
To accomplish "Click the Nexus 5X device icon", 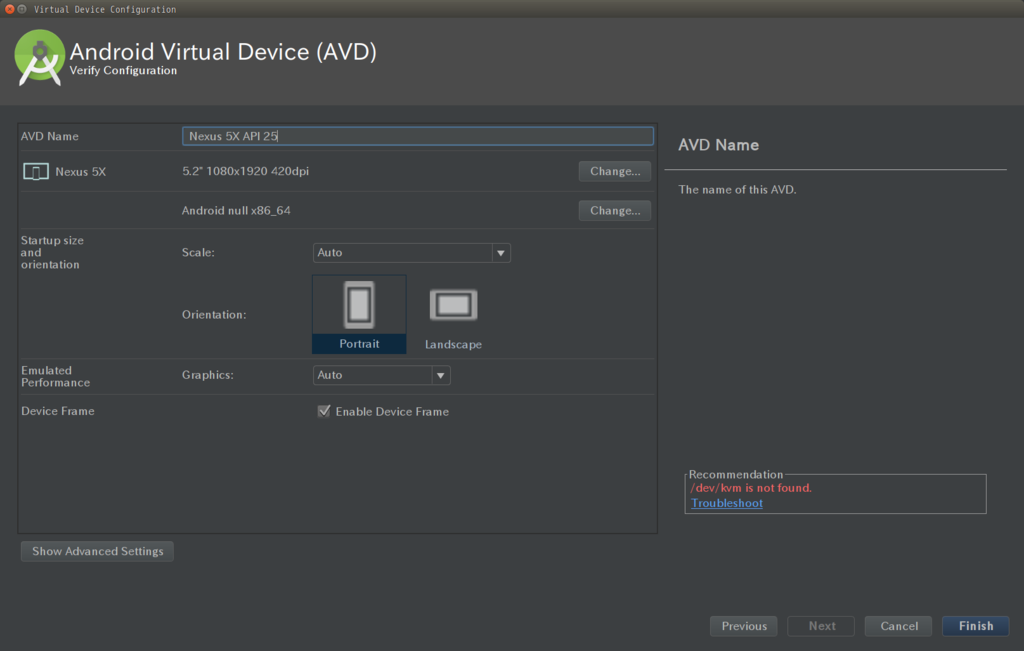I will pyautogui.click(x=36, y=172).
